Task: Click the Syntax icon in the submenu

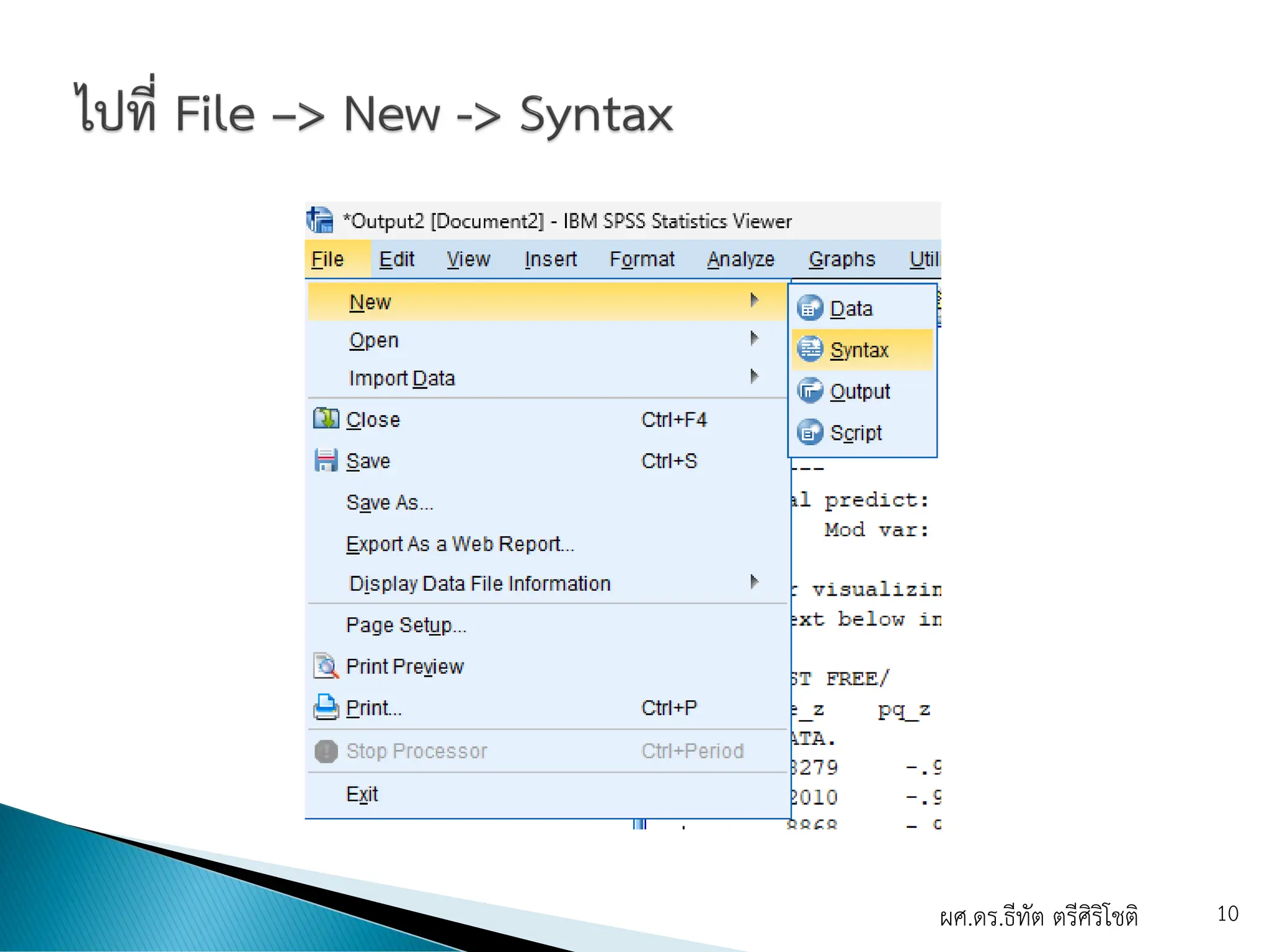Action: pos(810,350)
